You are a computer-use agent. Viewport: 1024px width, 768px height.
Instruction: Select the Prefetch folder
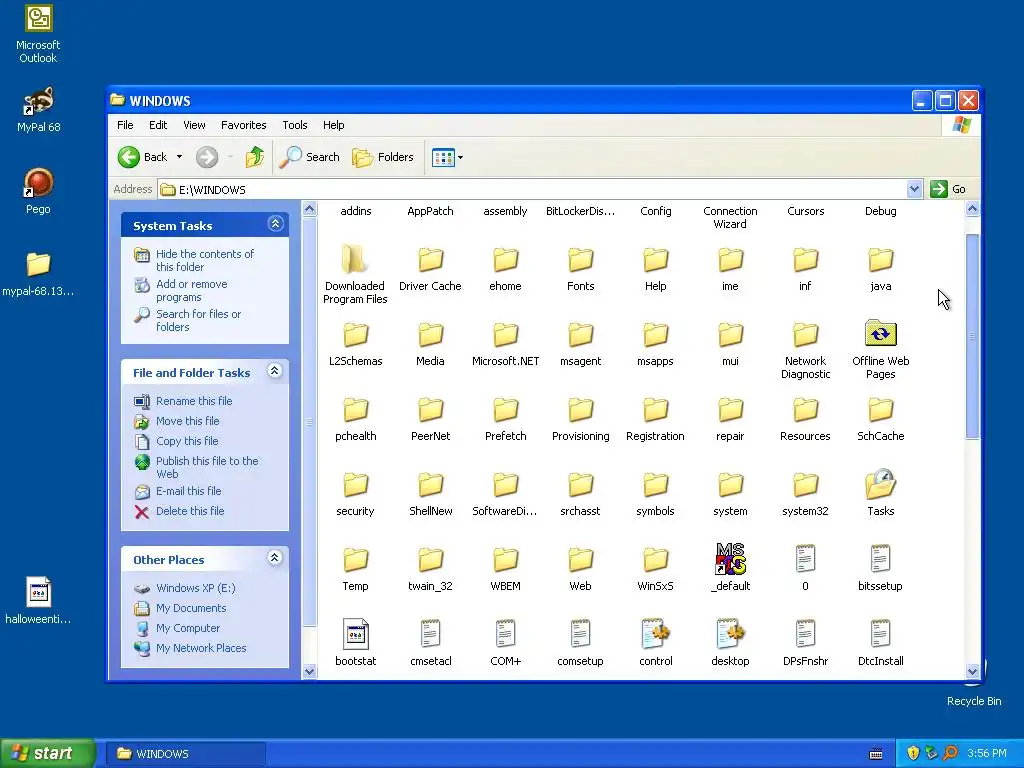click(x=505, y=419)
